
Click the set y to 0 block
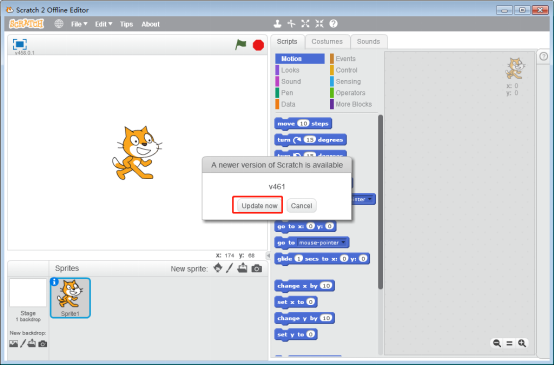[296, 334]
